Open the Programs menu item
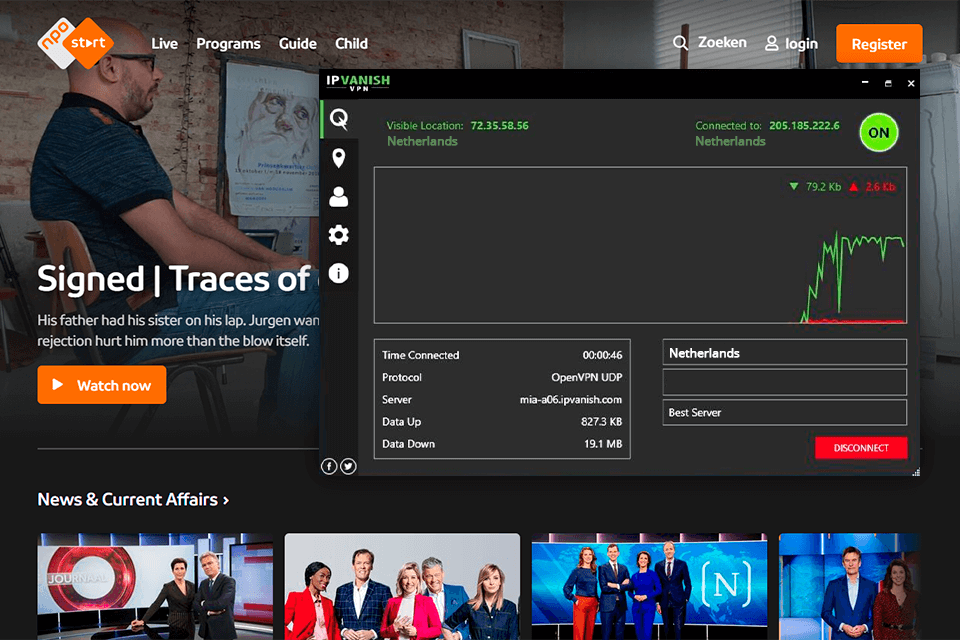 tap(228, 43)
